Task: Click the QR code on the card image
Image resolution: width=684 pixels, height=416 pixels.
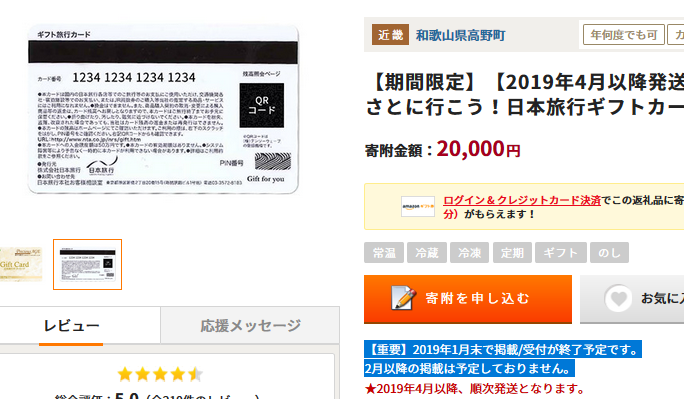Action: click(x=262, y=105)
